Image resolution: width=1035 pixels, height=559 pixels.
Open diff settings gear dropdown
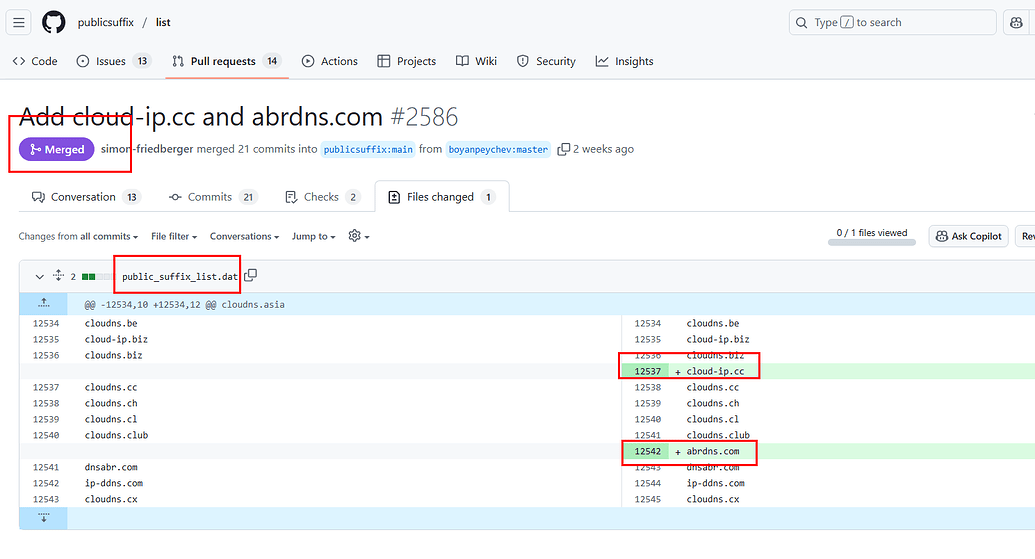358,236
